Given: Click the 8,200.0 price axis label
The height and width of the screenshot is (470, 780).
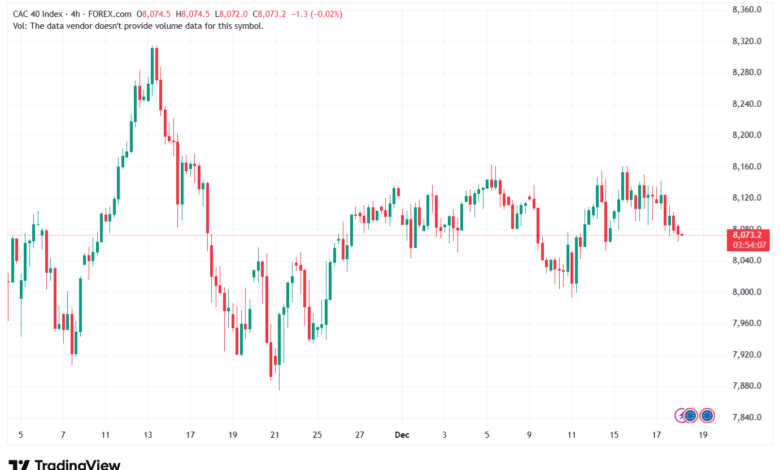Looking at the screenshot, I should point(748,135).
